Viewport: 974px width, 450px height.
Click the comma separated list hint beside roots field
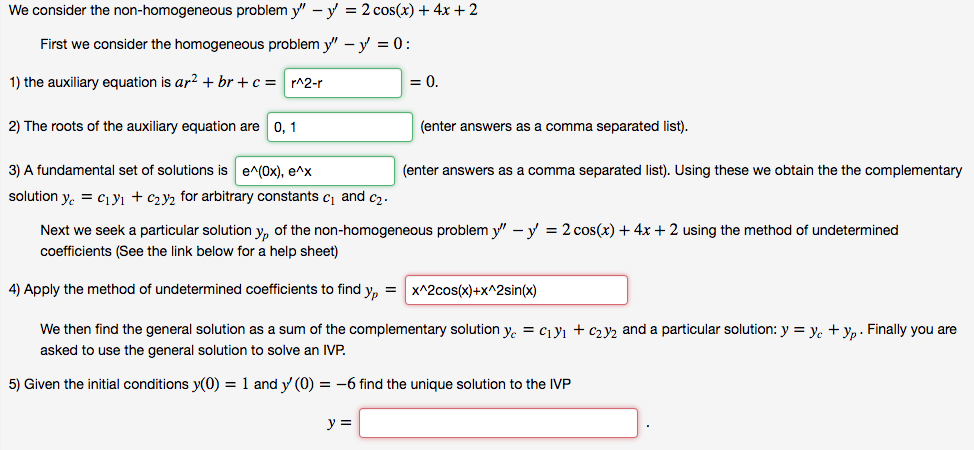point(554,127)
